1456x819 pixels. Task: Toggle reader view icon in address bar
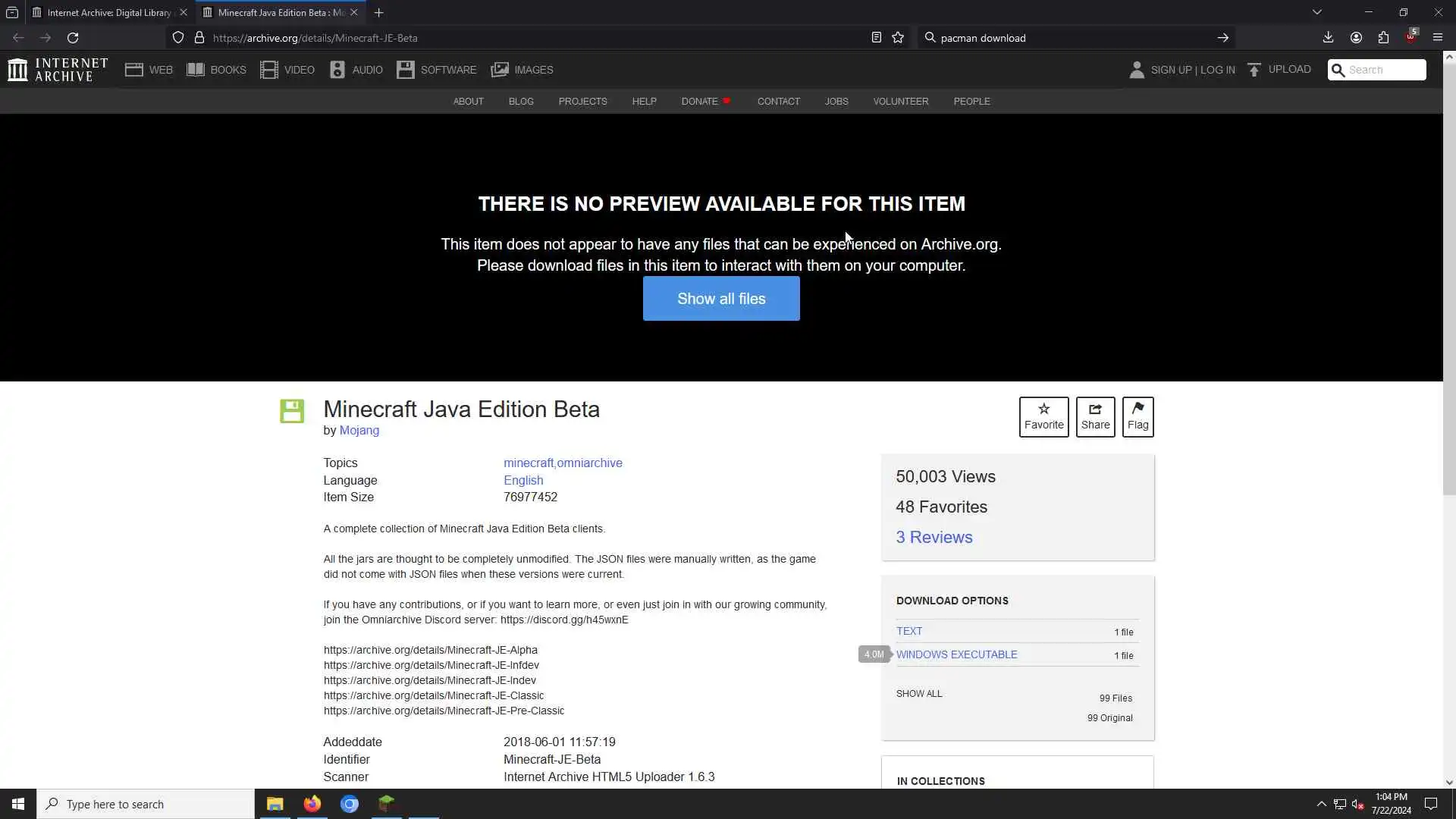pyautogui.click(x=876, y=38)
